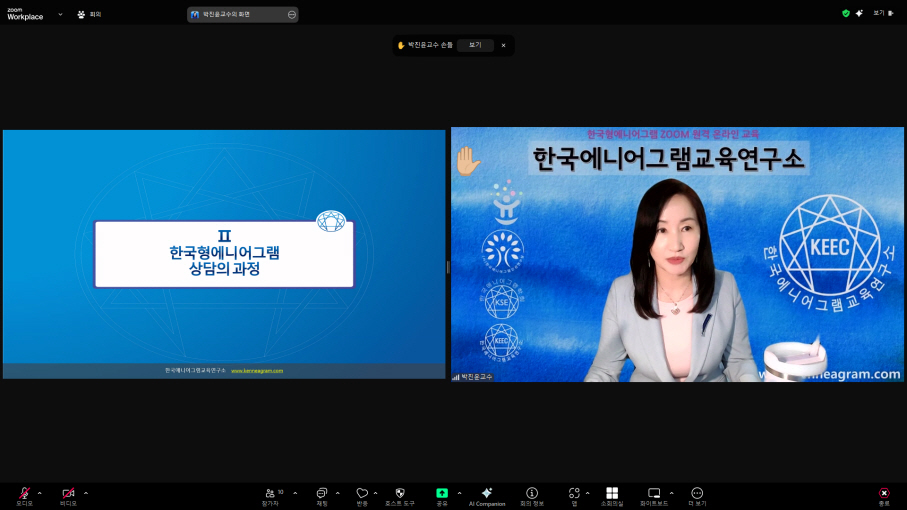This screenshot has height=510, width=907.
Task: Open Breakout Rooms icon
Action: (x=612, y=496)
